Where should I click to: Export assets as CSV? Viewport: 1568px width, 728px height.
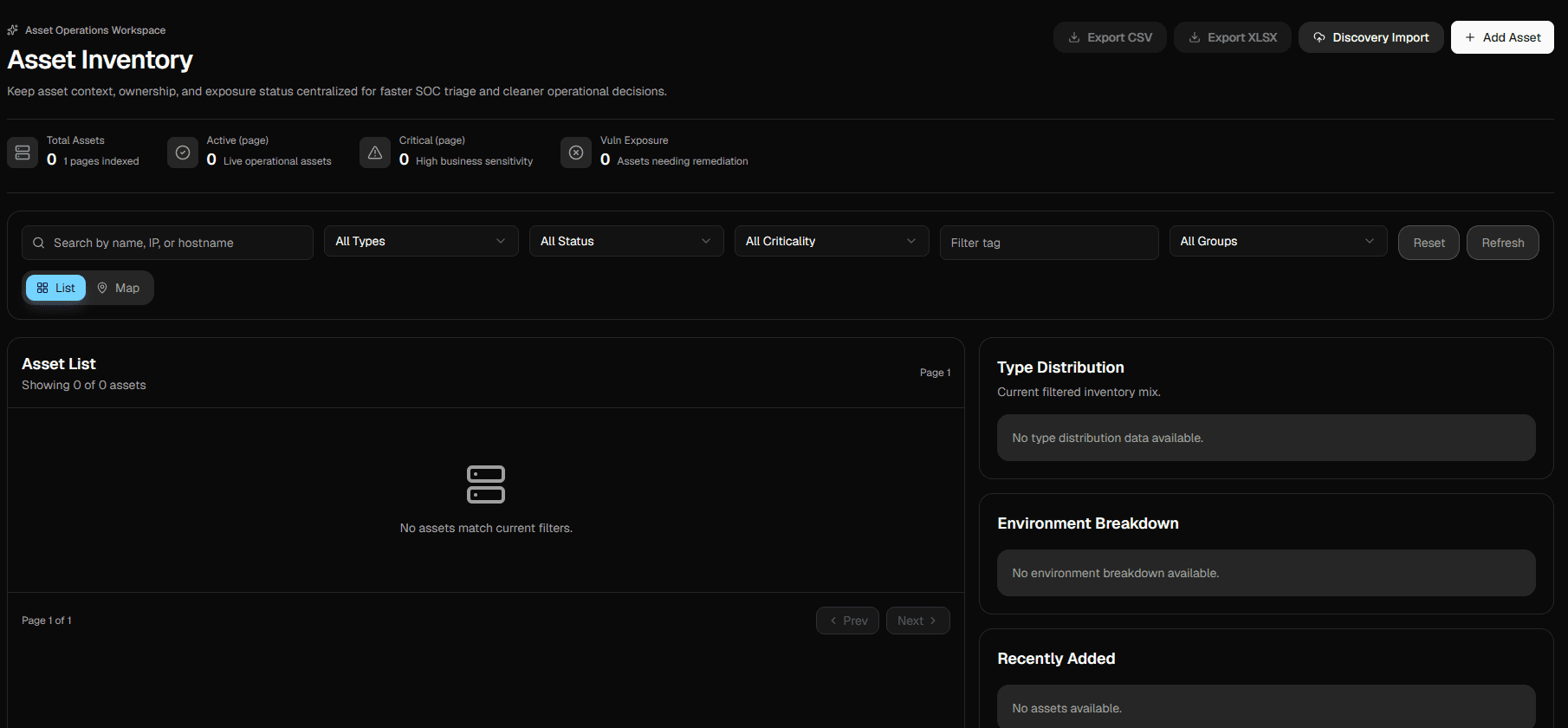pyautogui.click(x=1110, y=37)
